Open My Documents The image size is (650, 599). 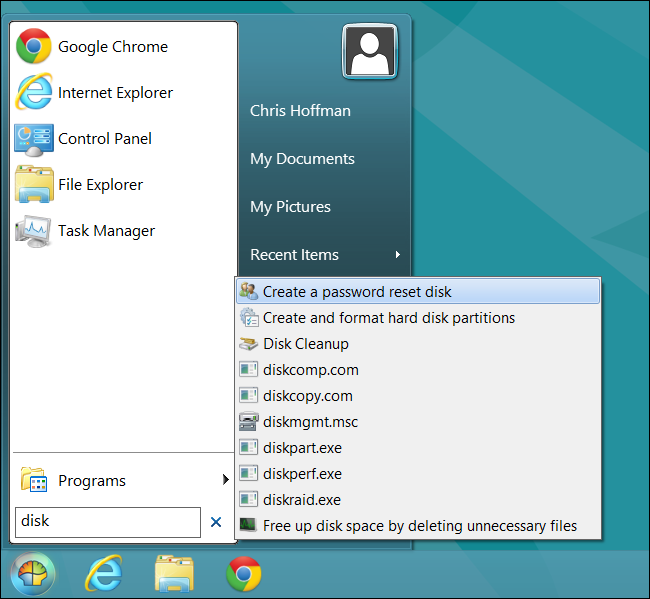[x=302, y=159]
